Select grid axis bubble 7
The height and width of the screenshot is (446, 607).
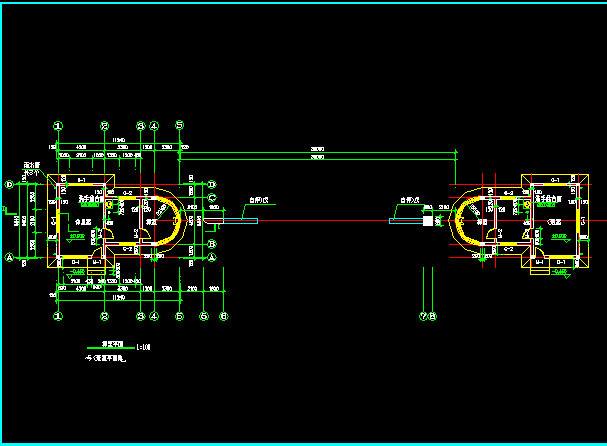point(424,316)
